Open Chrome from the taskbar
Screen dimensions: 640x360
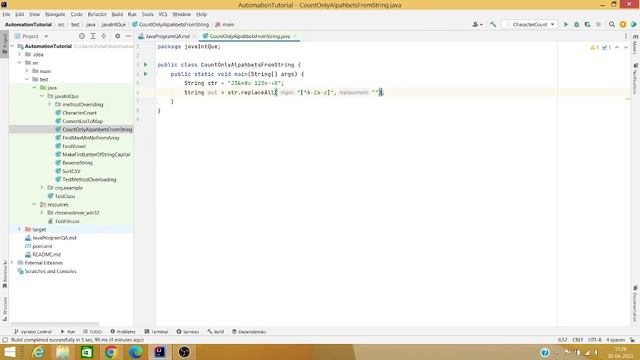tap(111, 352)
